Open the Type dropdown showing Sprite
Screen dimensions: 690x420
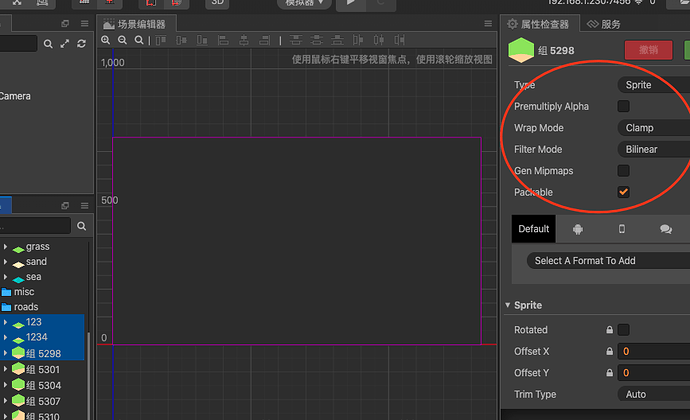(654, 85)
